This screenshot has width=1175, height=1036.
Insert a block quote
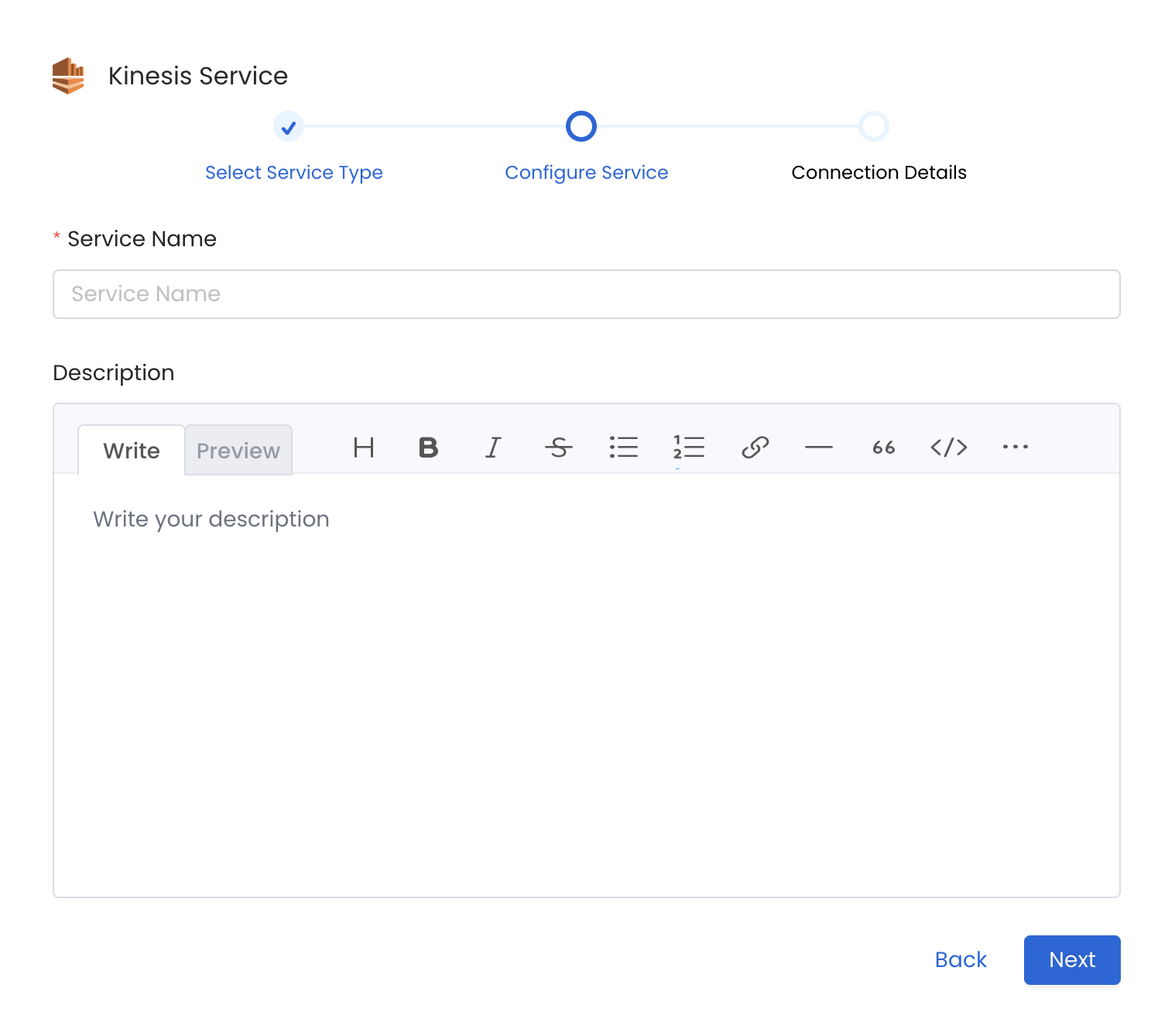883,448
